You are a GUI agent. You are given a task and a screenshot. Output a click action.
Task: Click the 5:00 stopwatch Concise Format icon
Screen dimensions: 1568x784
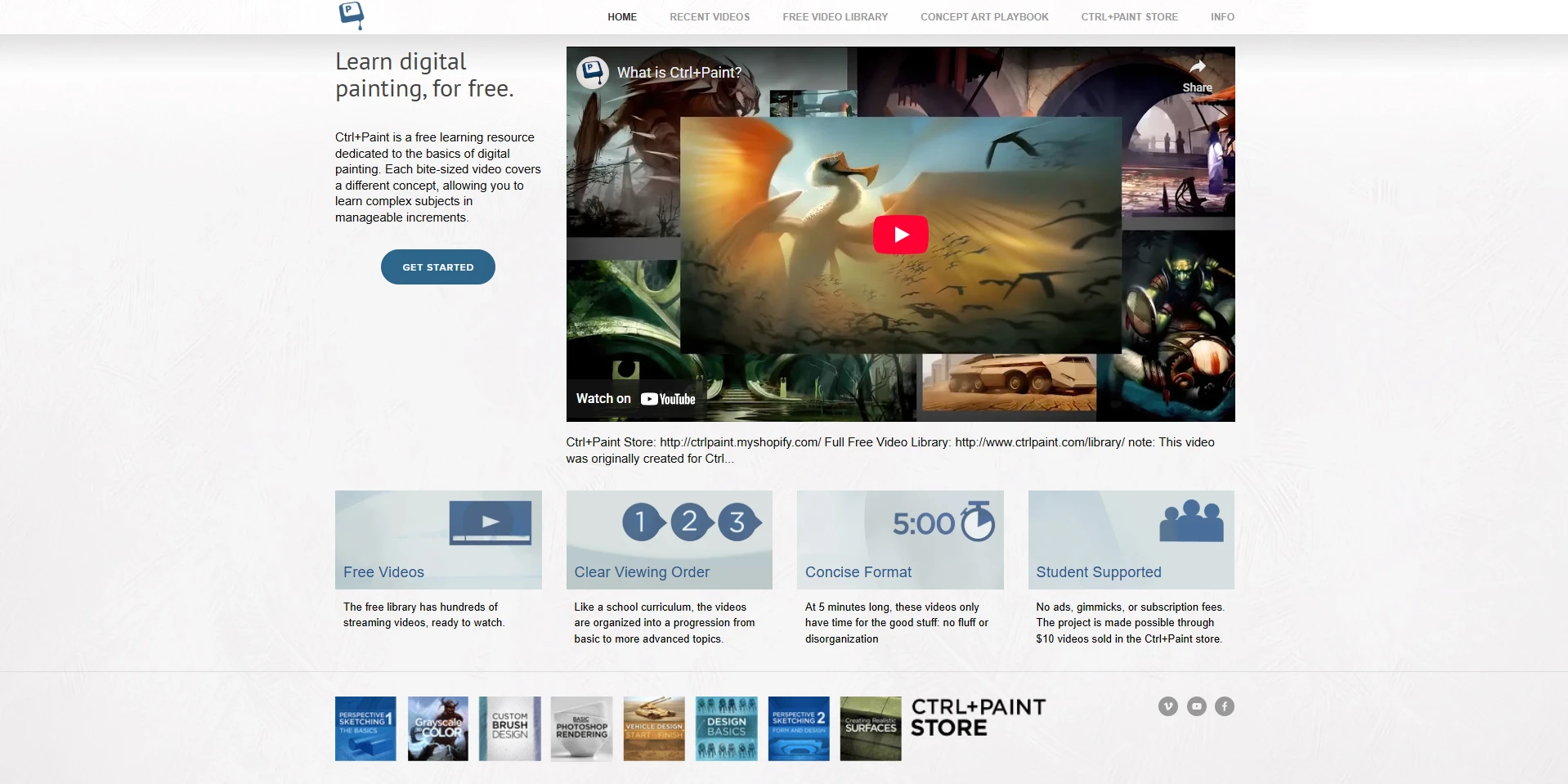[x=944, y=521]
